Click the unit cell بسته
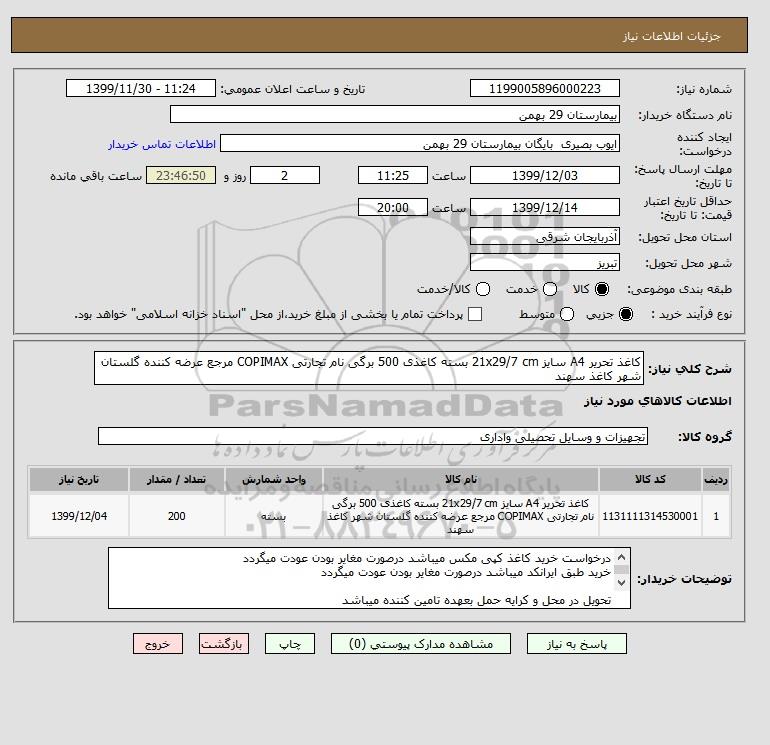The width and height of the screenshot is (770, 745). click(274, 516)
